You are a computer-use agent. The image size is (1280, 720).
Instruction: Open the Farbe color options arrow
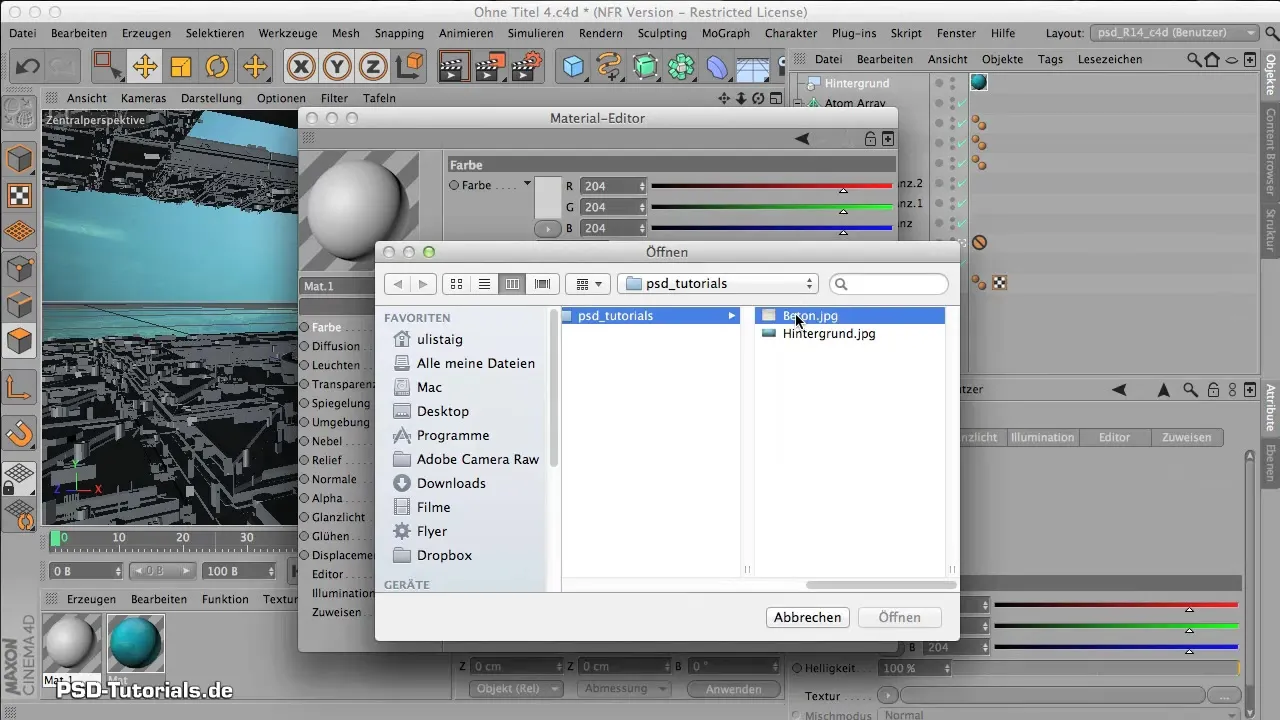(527, 184)
